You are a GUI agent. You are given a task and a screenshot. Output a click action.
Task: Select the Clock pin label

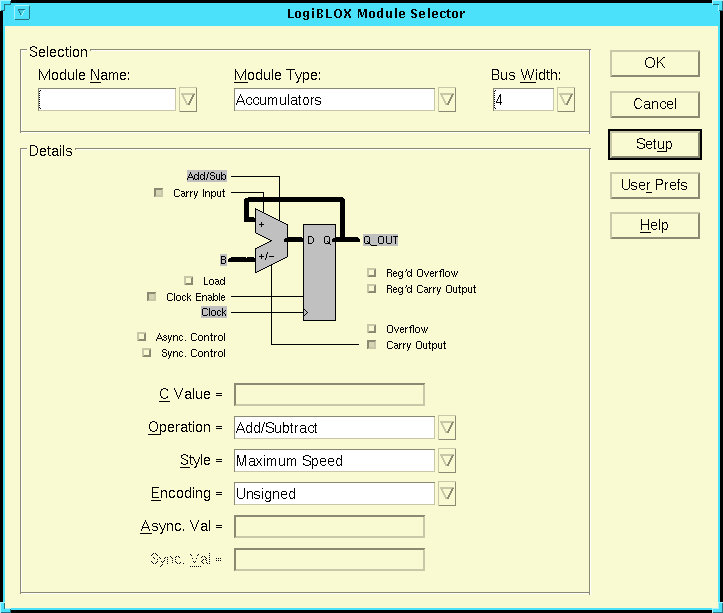pyautogui.click(x=213, y=312)
